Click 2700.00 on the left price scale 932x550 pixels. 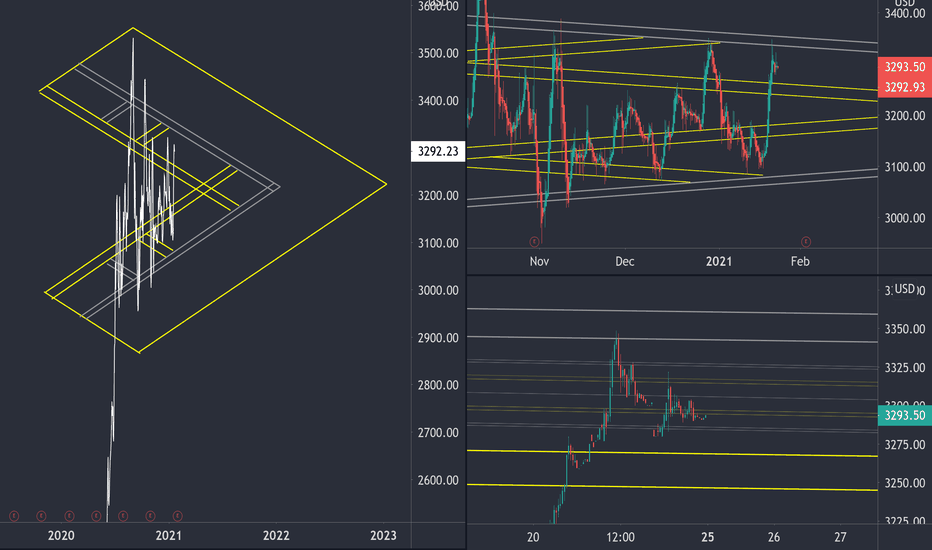tap(438, 433)
